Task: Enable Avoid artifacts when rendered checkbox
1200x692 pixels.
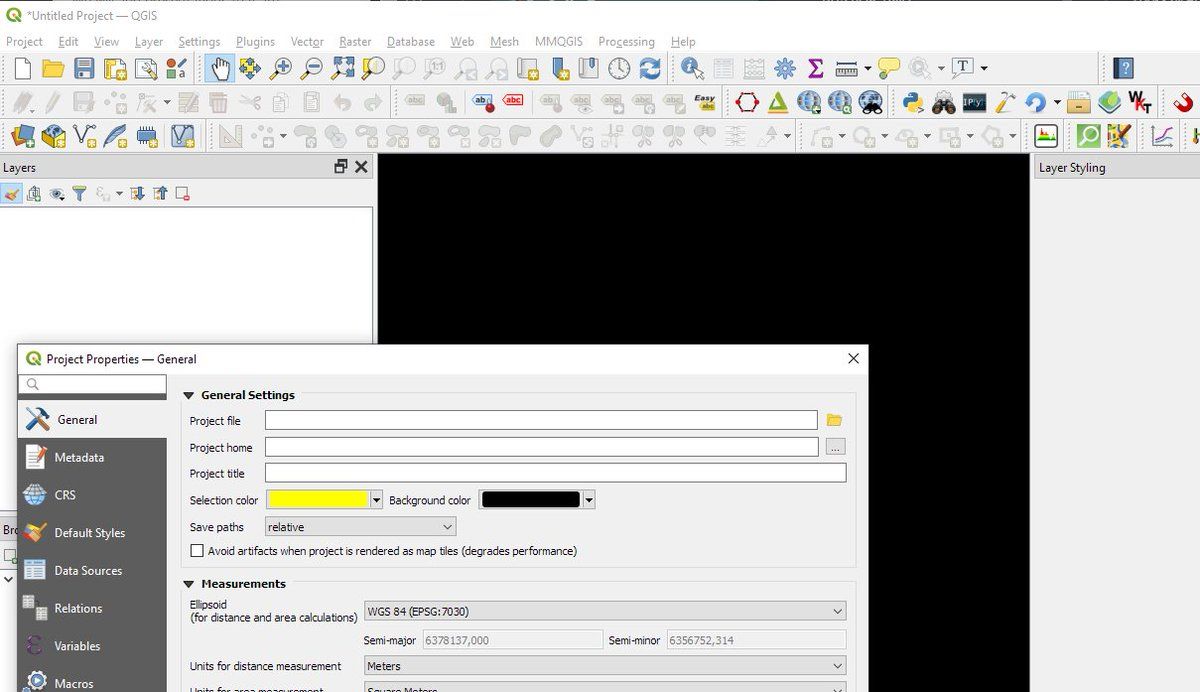Action: 197,551
